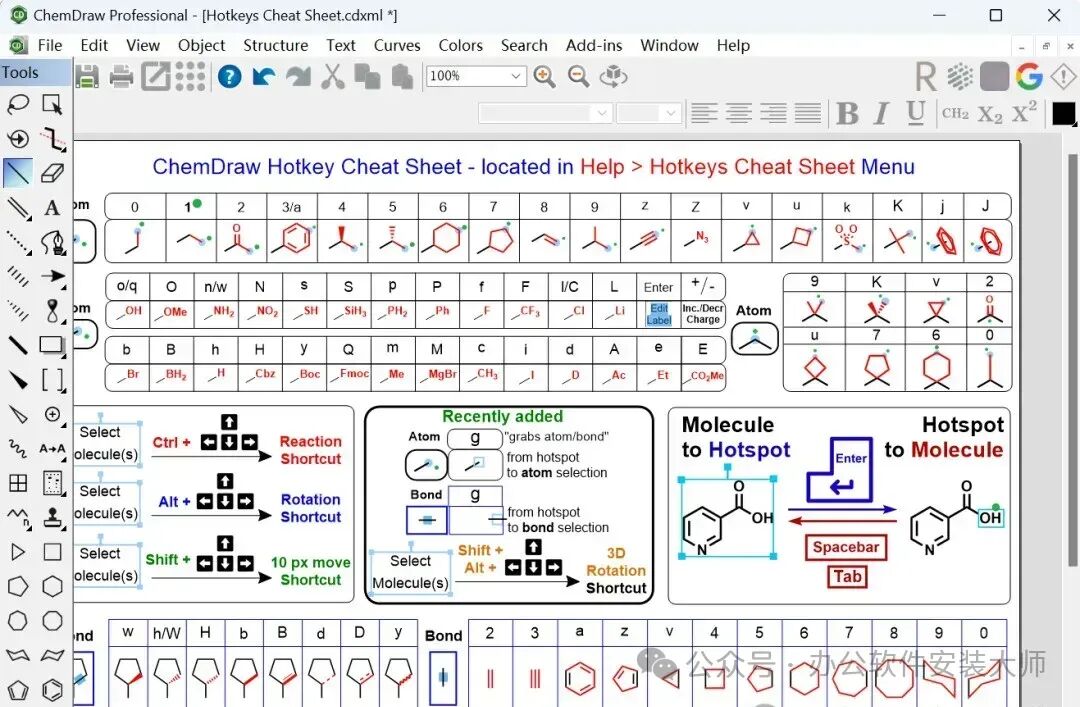Viewport: 1080px width, 707px height.
Task: Select the Wavy Bond tool
Action: point(18,449)
